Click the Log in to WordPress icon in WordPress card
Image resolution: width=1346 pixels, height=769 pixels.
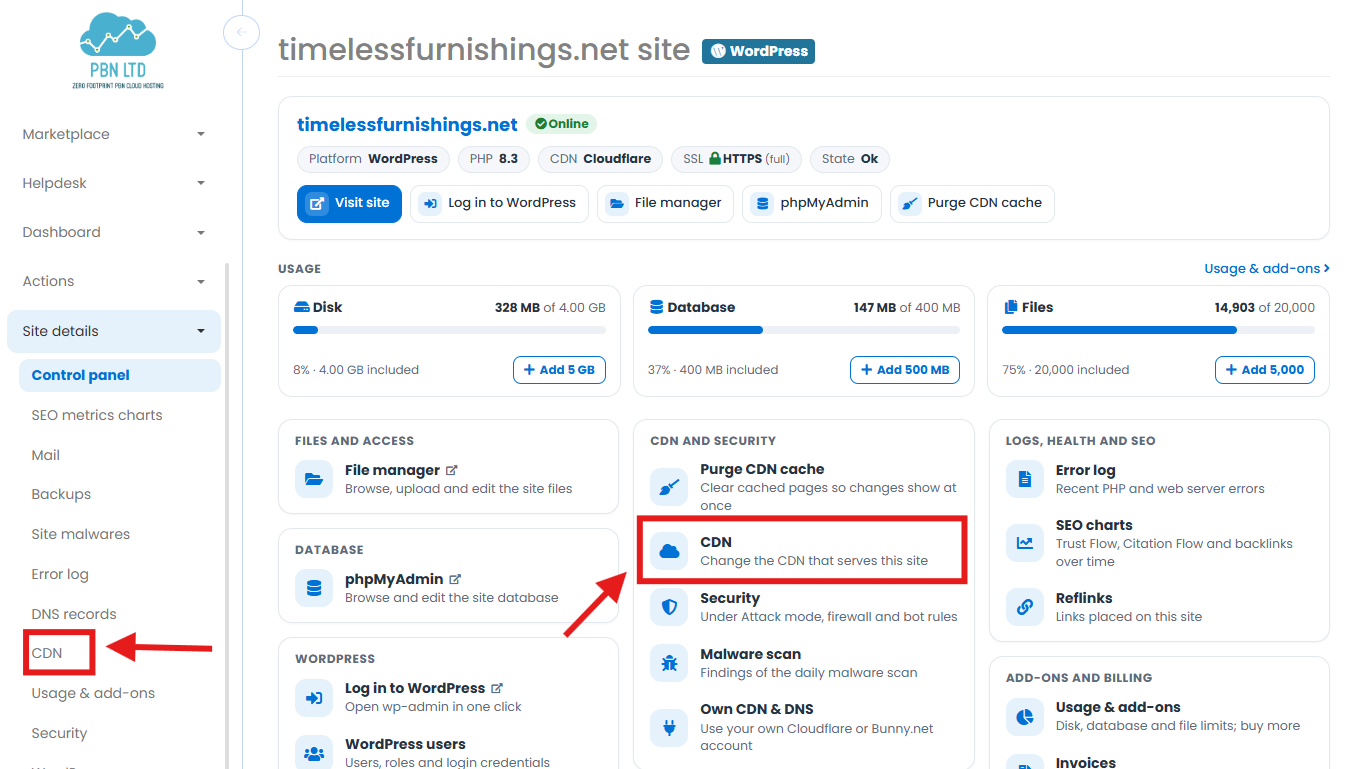314,697
